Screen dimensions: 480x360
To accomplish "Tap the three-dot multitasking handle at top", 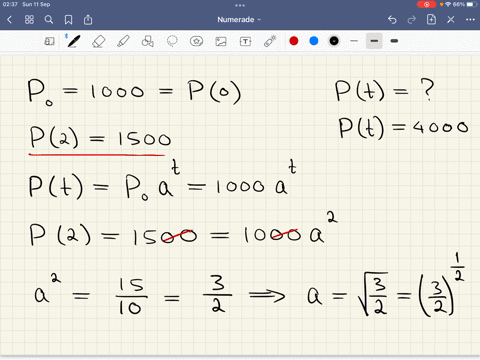I will point(240,5).
